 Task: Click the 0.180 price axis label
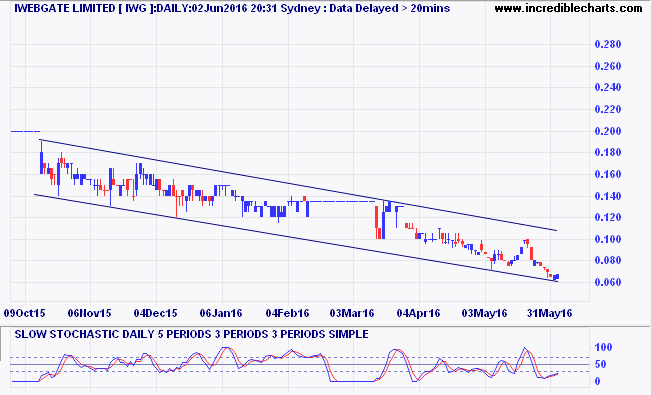point(608,152)
